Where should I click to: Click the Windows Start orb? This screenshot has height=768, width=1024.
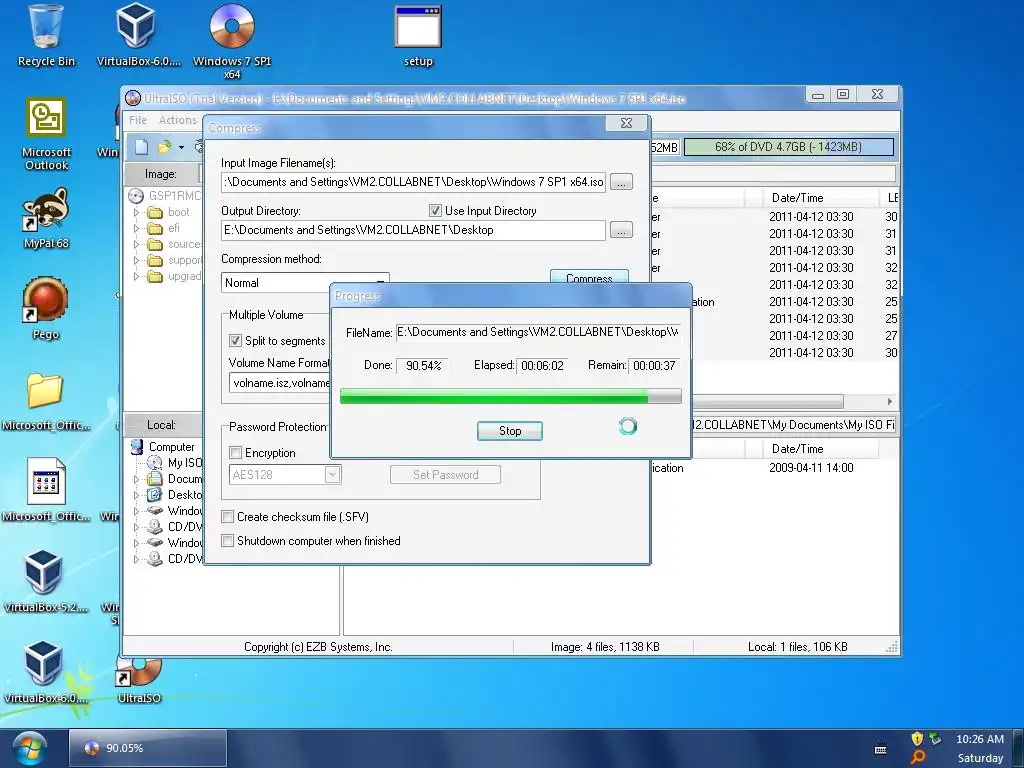(29, 748)
